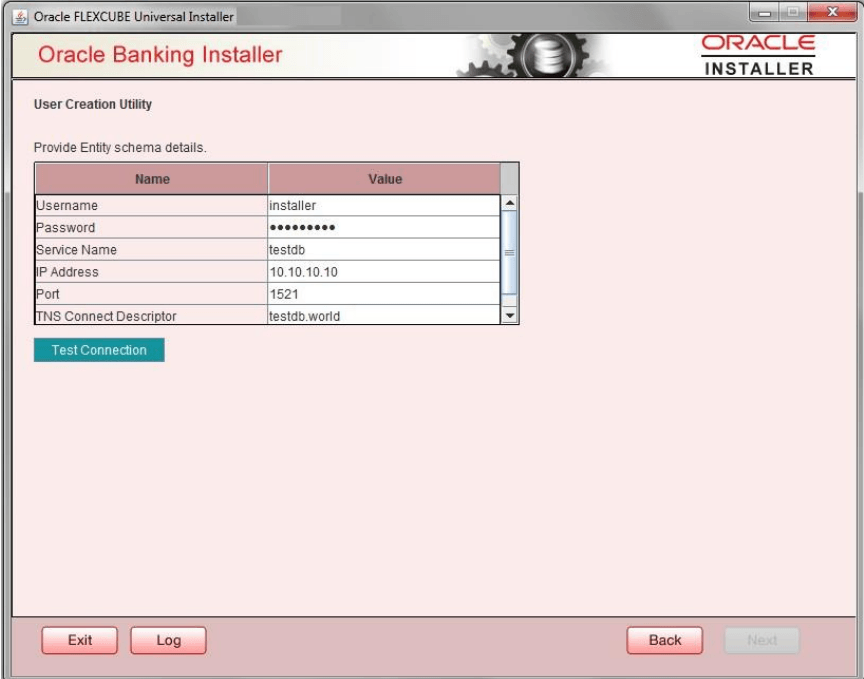Click the vertical scrollbar thumb in table

pyautogui.click(x=510, y=252)
